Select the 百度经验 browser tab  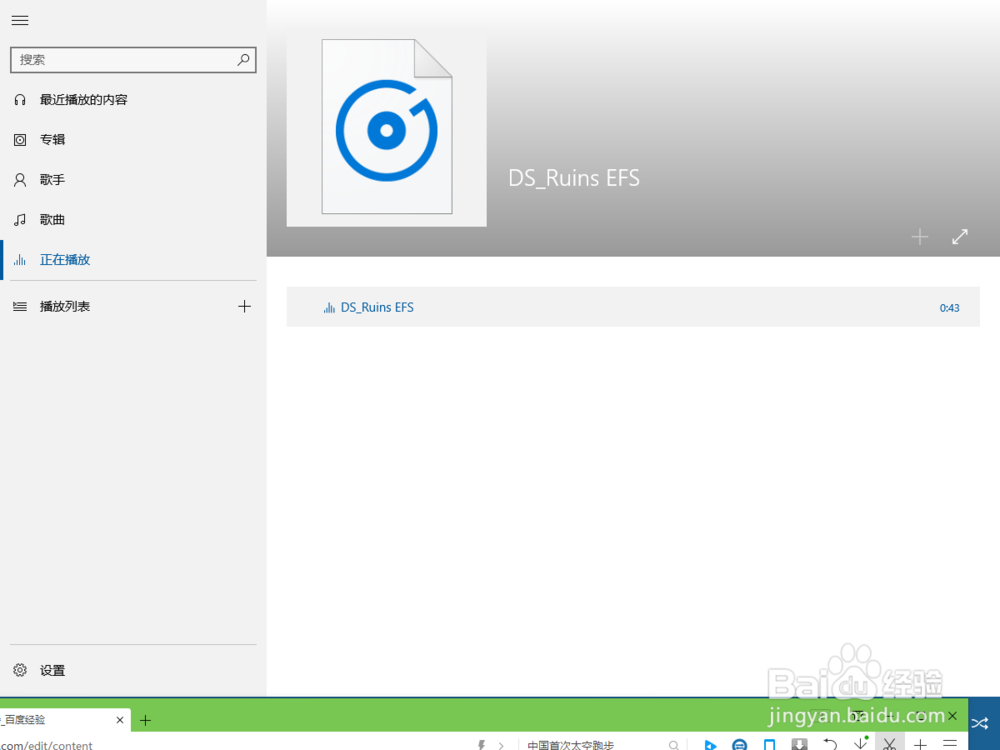point(64,720)
